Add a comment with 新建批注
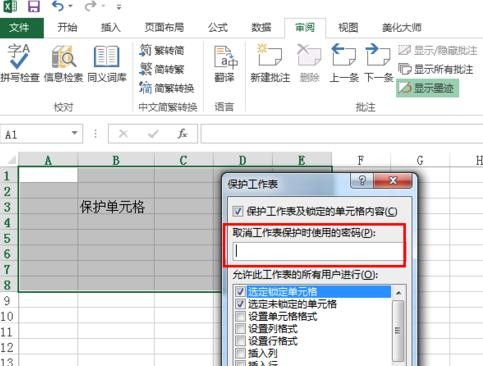Image resolution: width=483 pixels, height=366 pixels. 270,63
